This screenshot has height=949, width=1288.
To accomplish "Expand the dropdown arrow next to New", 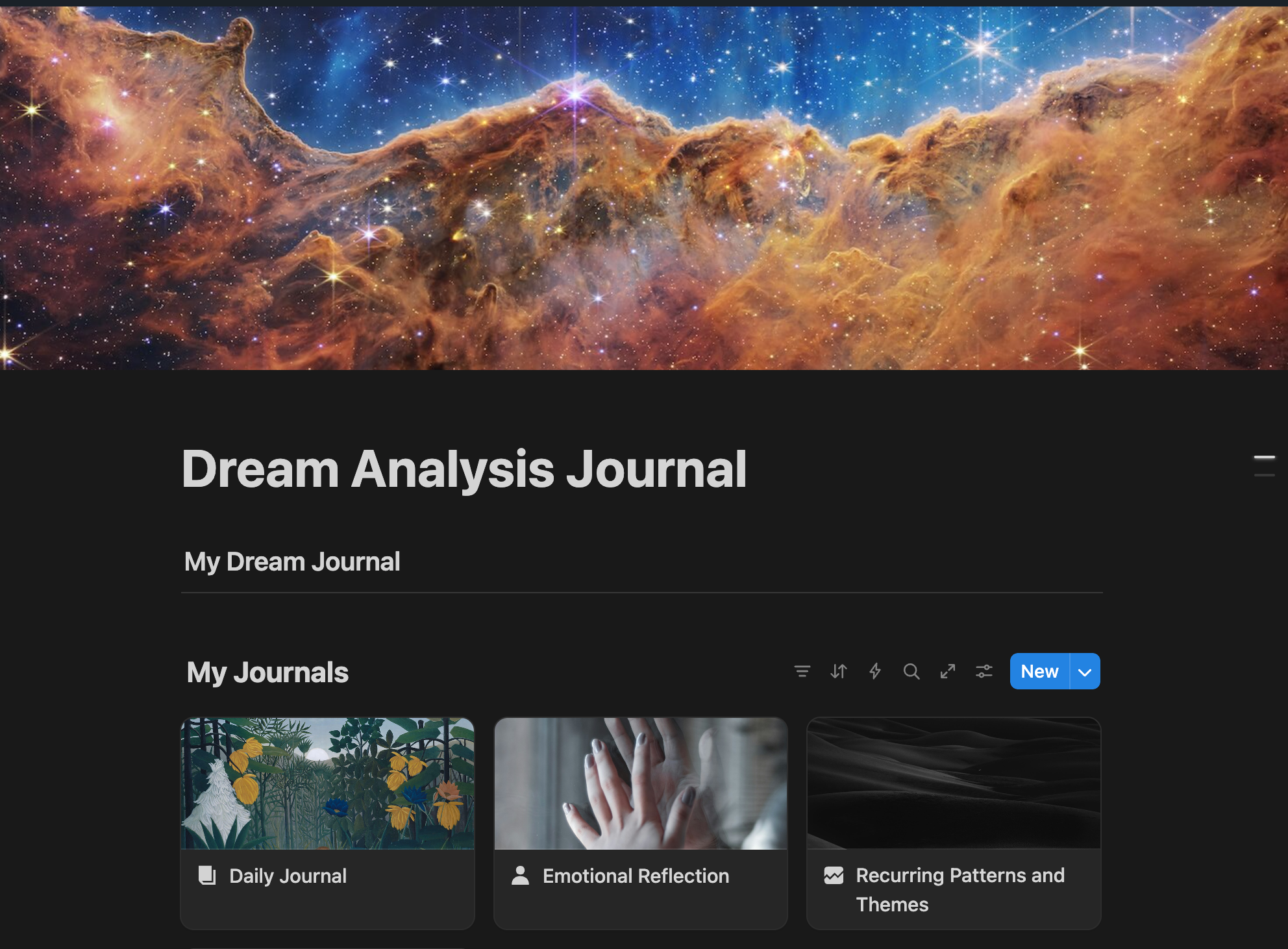I will tap(1085, 672).
